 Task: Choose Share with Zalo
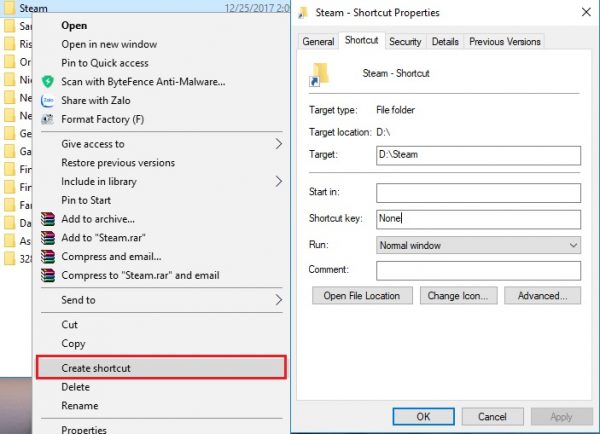[x=96, y=100]
